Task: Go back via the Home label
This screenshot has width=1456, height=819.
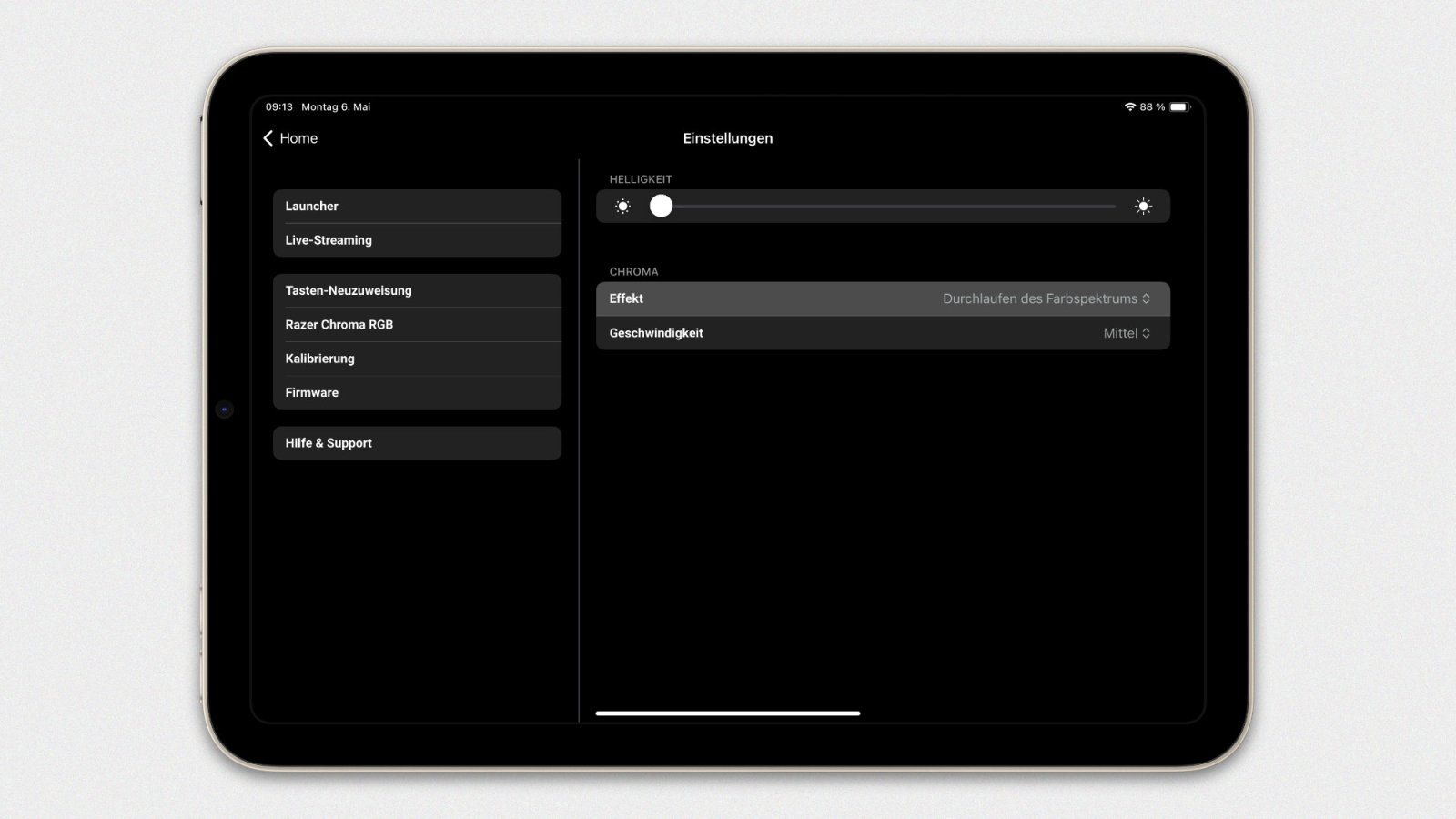Action: coord(298,138)
